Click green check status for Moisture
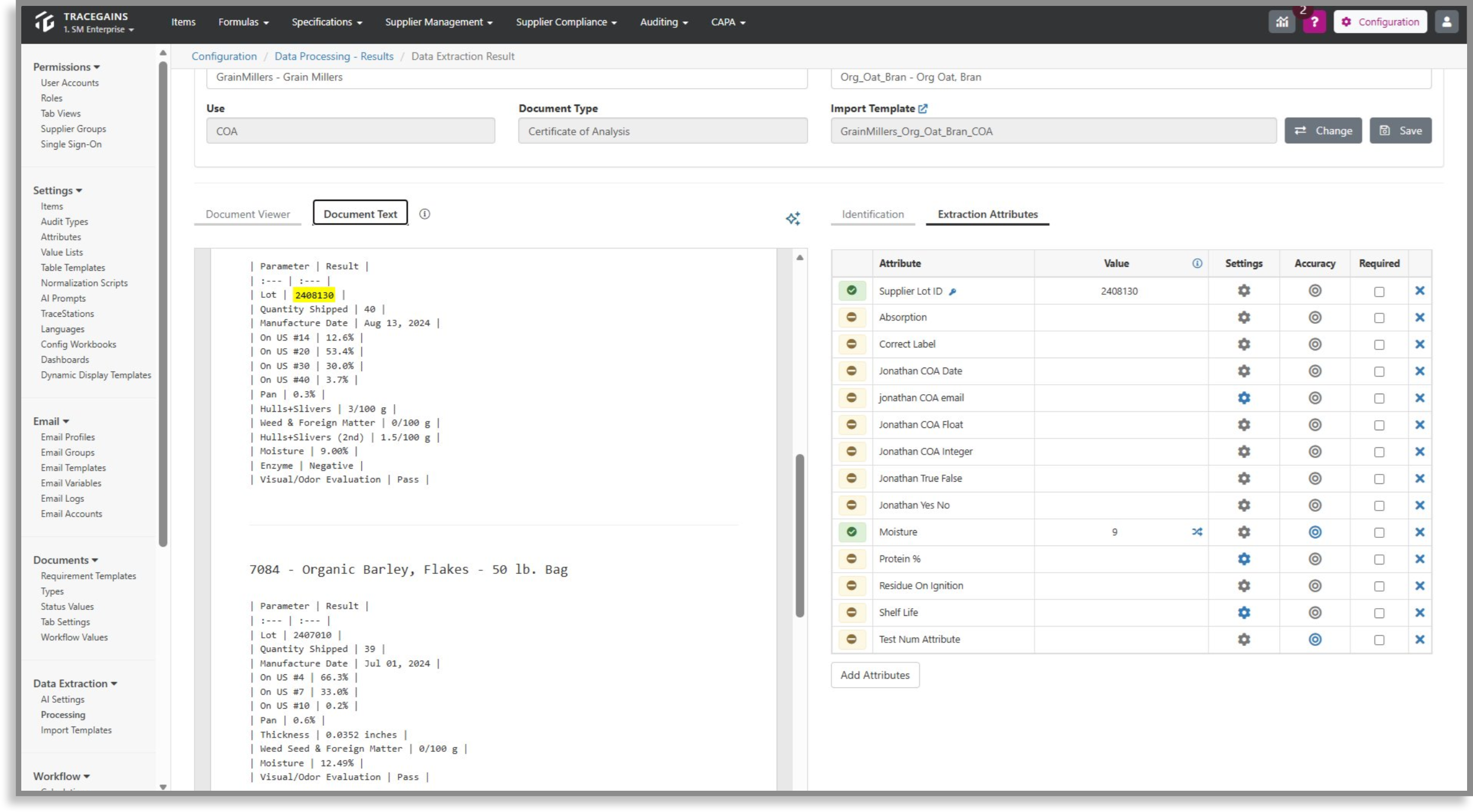The width and height of the screenshot is (1473, 812). (x=851, y=532)
